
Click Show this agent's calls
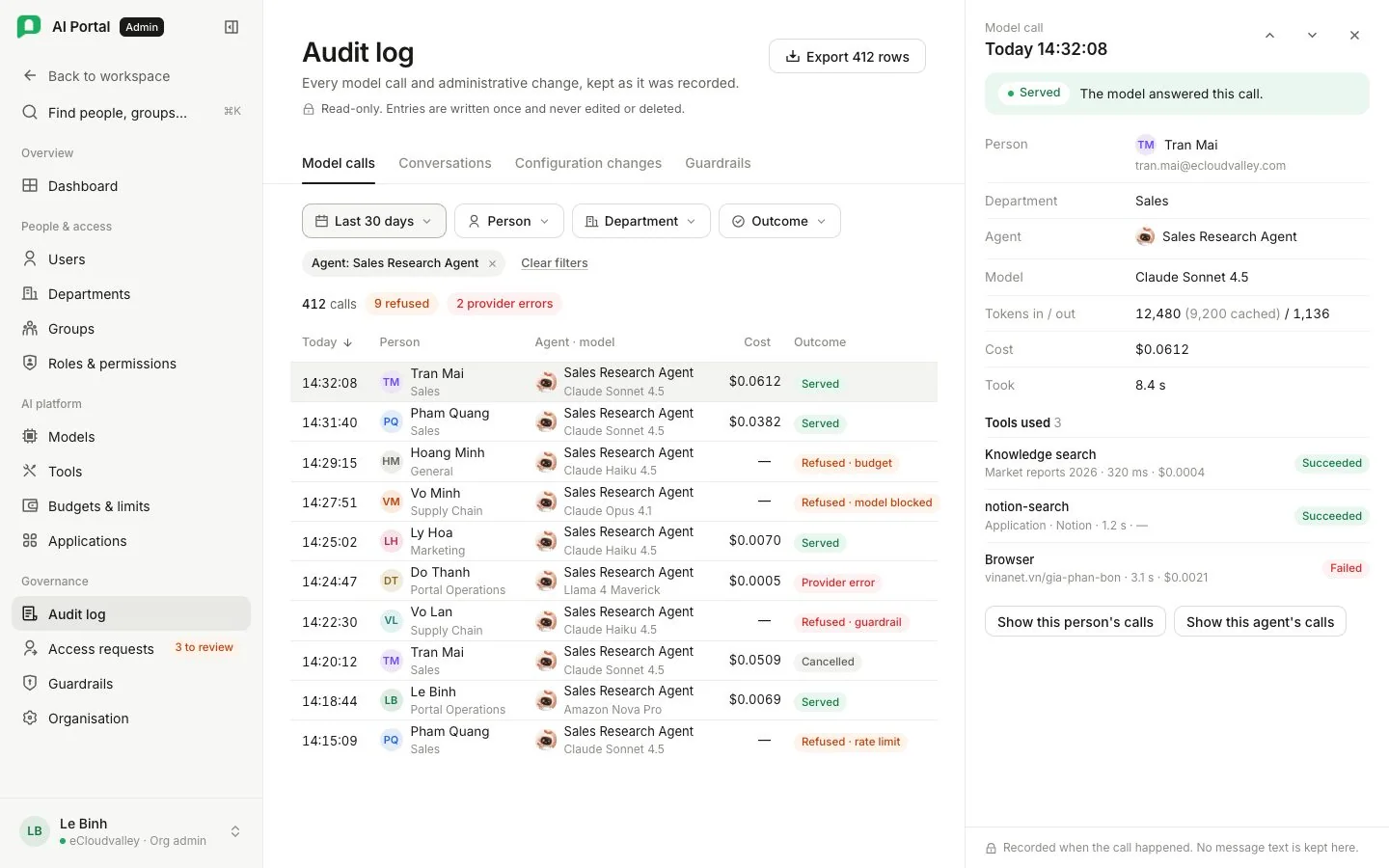(x=1260, y=622)
